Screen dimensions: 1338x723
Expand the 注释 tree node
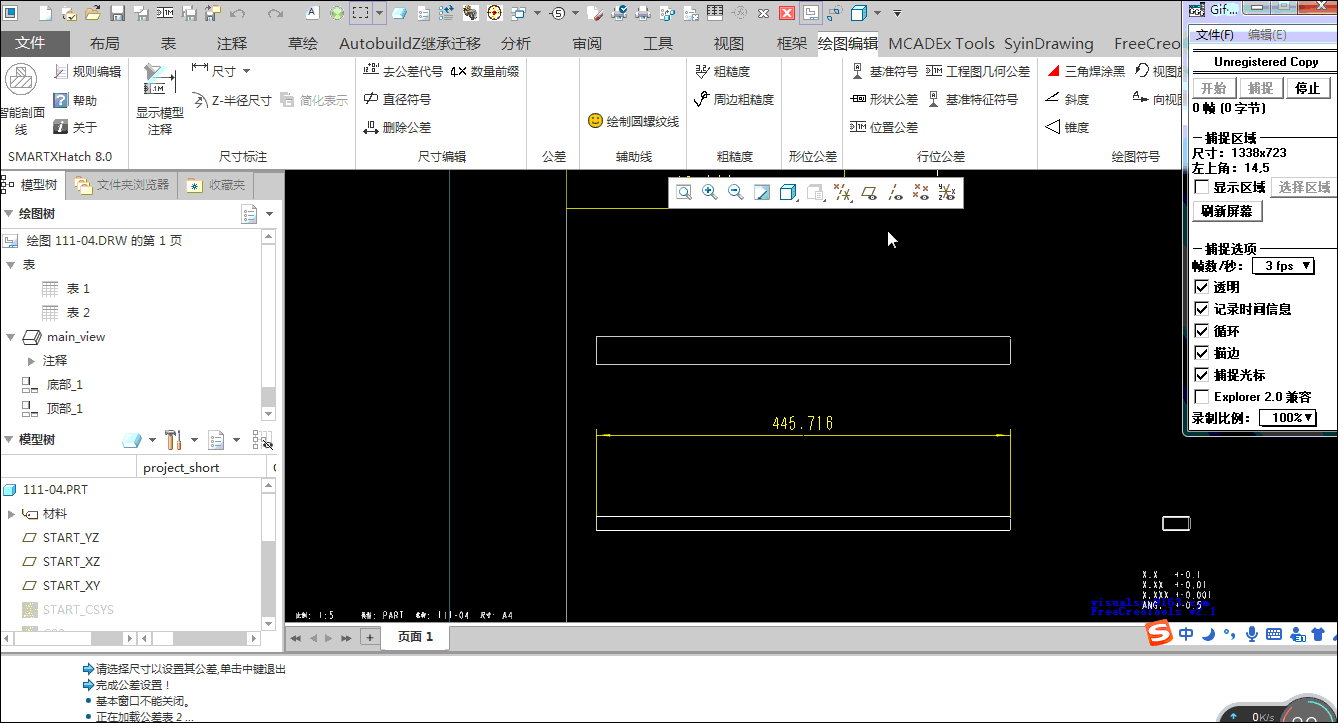pyautogui.click(x=31, y=361)
